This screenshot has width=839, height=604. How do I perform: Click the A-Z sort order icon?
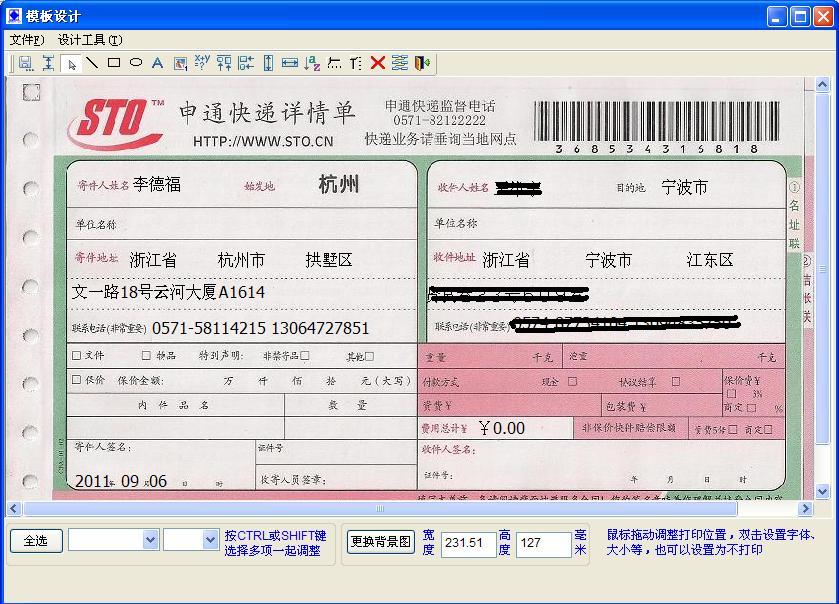click(312, 63)
